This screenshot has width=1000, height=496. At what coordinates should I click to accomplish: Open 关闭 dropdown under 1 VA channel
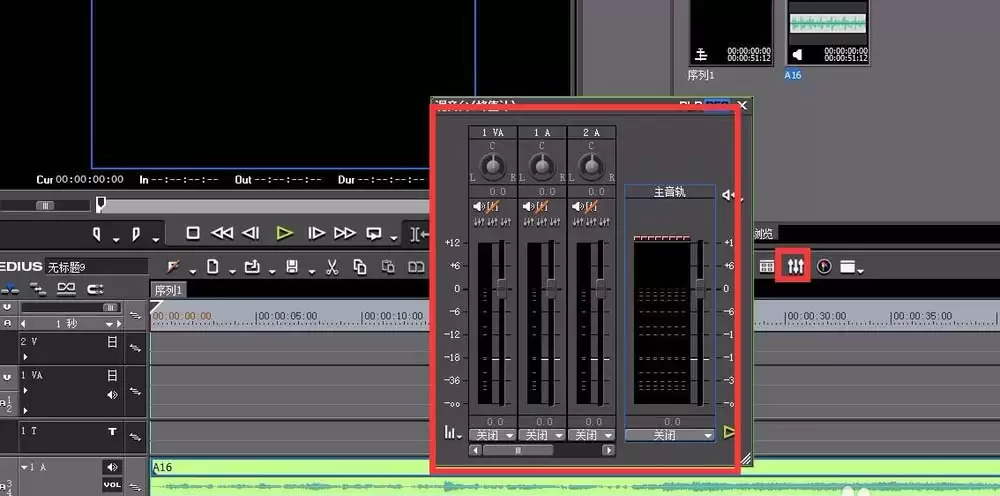(492, 435)
